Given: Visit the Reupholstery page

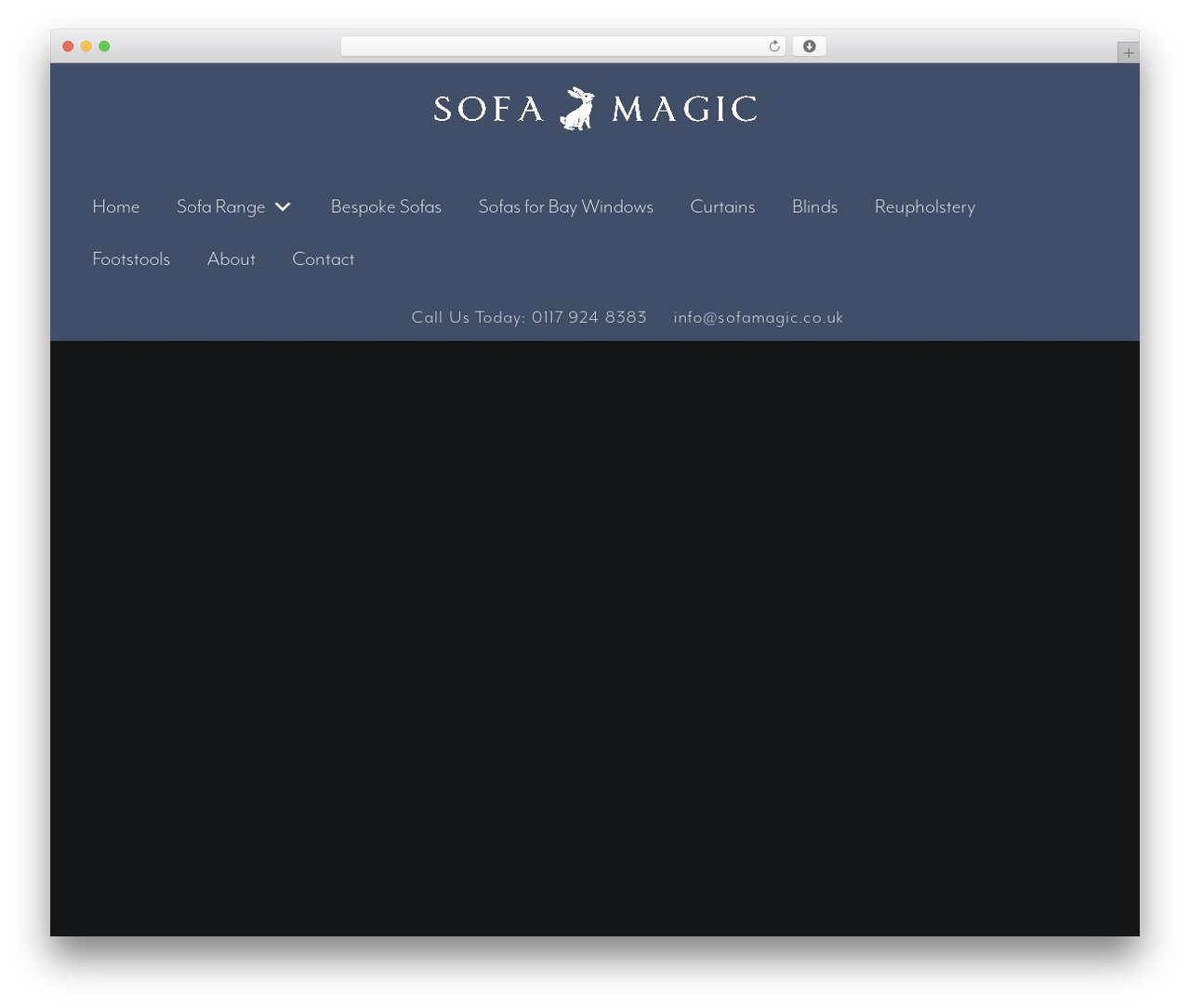Looking at the screenshot, I should coord(925,206).
